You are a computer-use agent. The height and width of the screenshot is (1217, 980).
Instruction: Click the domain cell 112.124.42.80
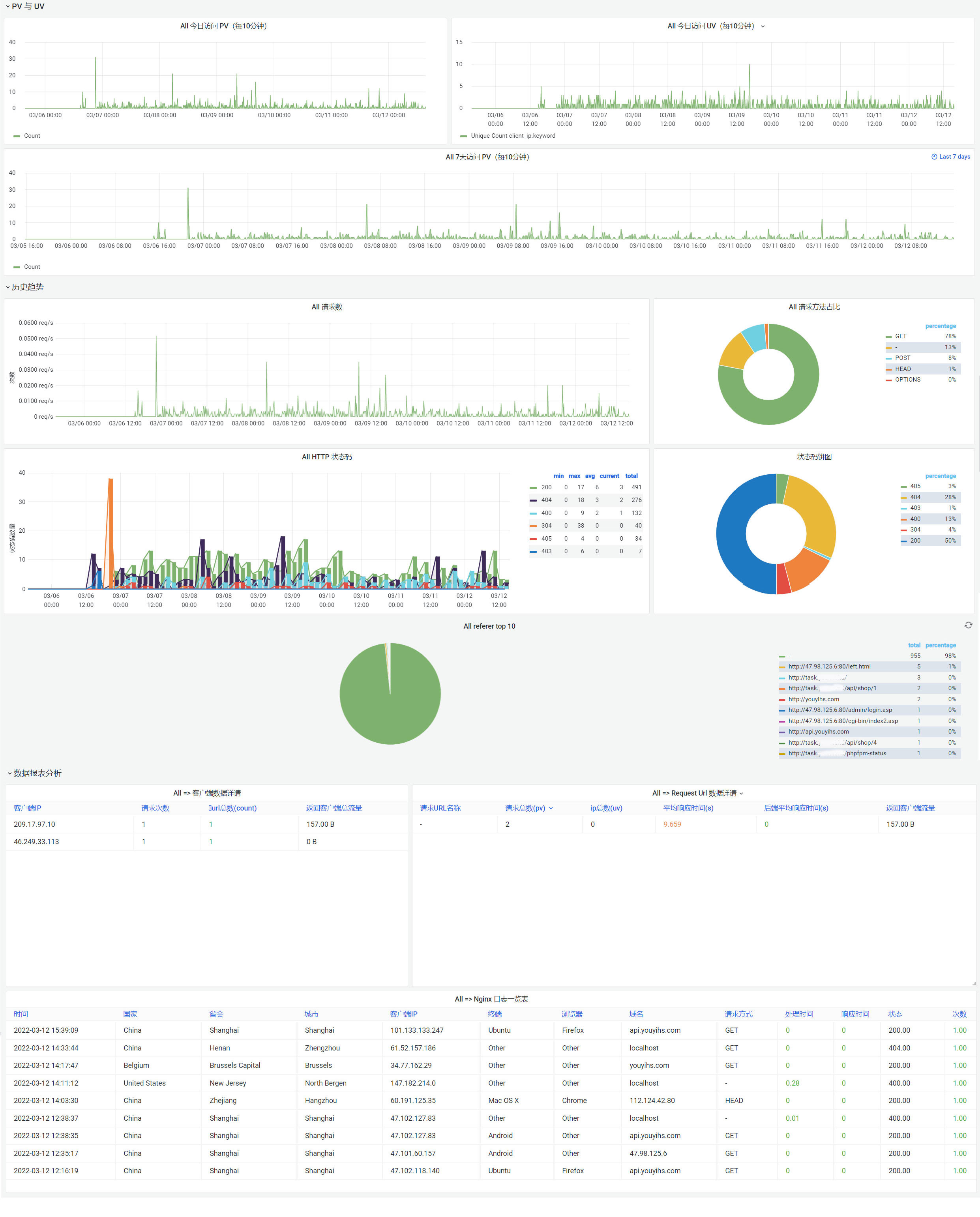652,1100
